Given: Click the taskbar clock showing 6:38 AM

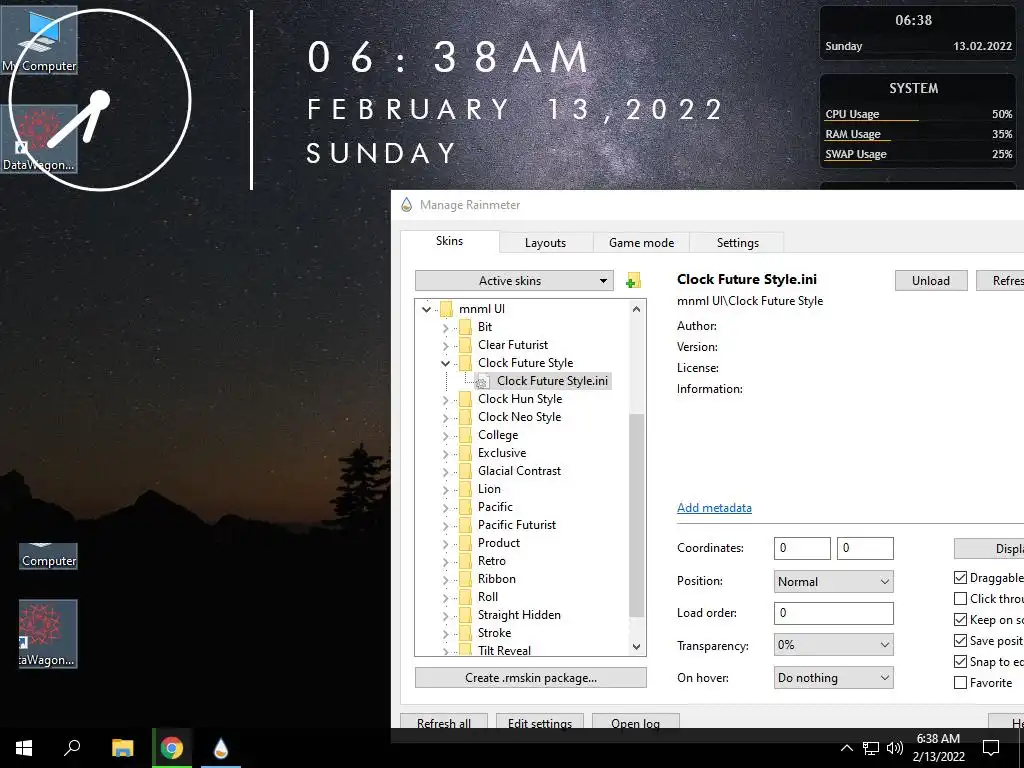Looking at the screenshot, I should point(938,747).
